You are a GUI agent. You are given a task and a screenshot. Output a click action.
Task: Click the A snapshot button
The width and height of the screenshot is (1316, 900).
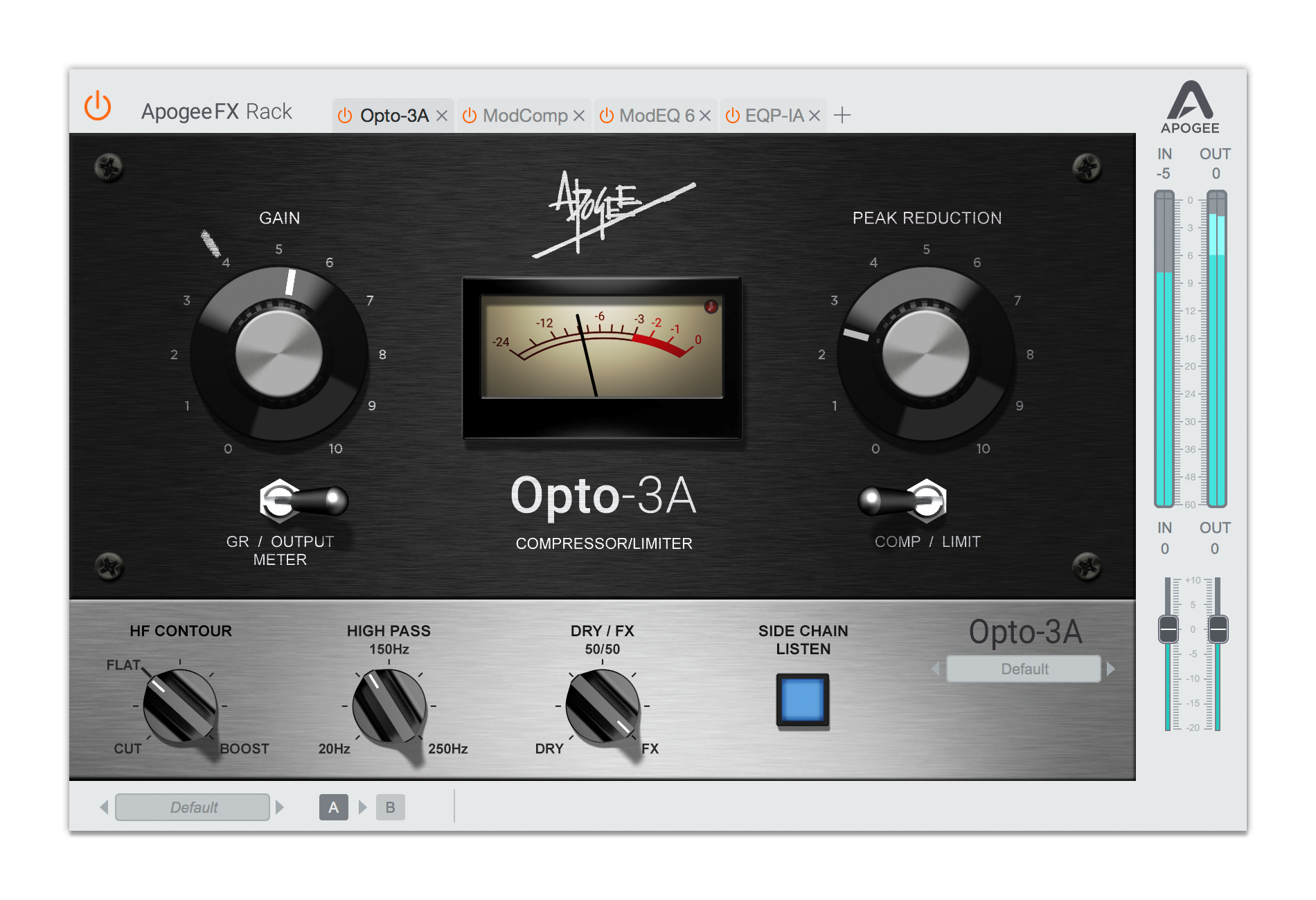334,807
